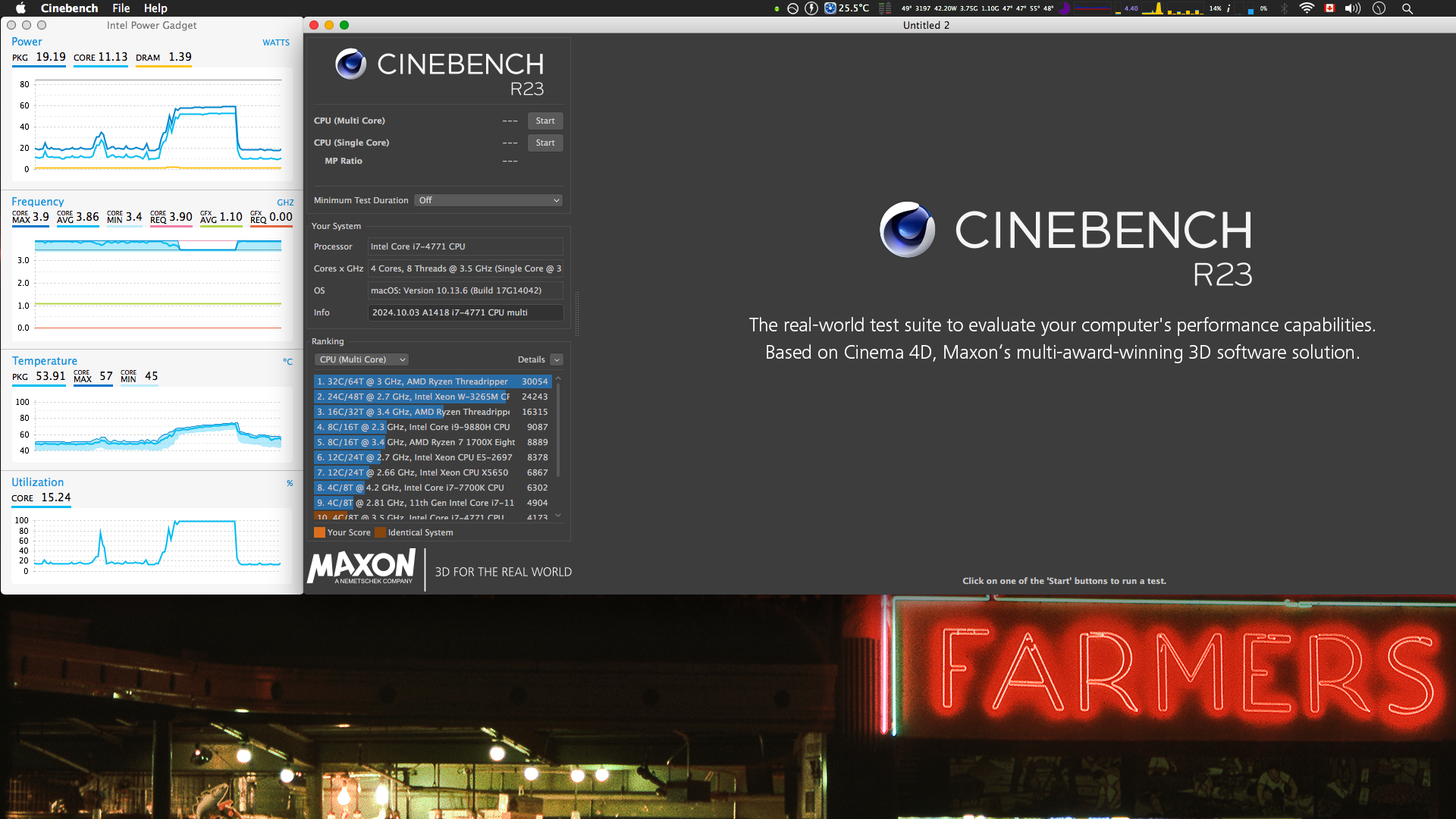Open the Wi-Fi menu bar icon

(1307, 8)
